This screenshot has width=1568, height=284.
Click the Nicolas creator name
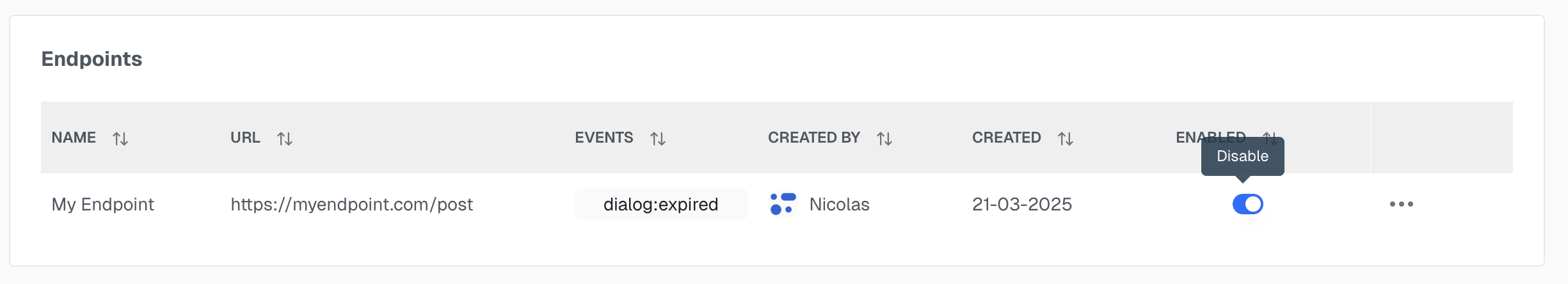click(840, 204)
